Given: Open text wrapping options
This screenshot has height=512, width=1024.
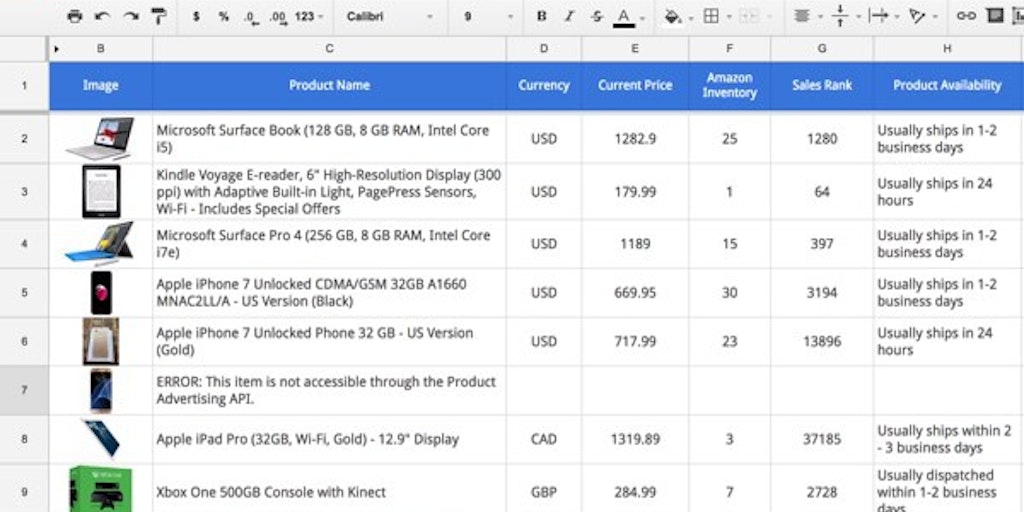Looking at the screenshot, I should (x=878, y=16).
